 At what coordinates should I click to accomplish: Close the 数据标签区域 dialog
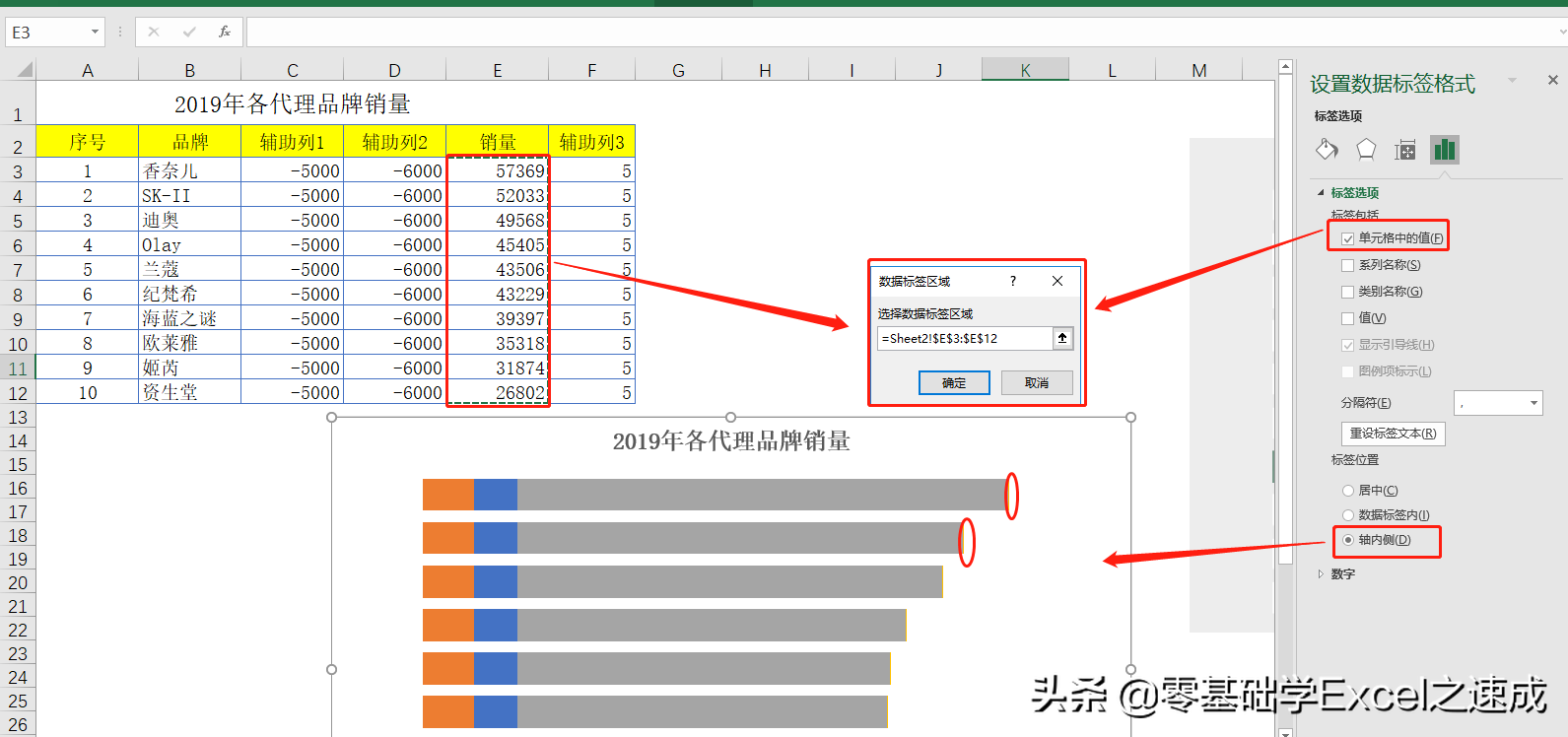coord(1057,281)
